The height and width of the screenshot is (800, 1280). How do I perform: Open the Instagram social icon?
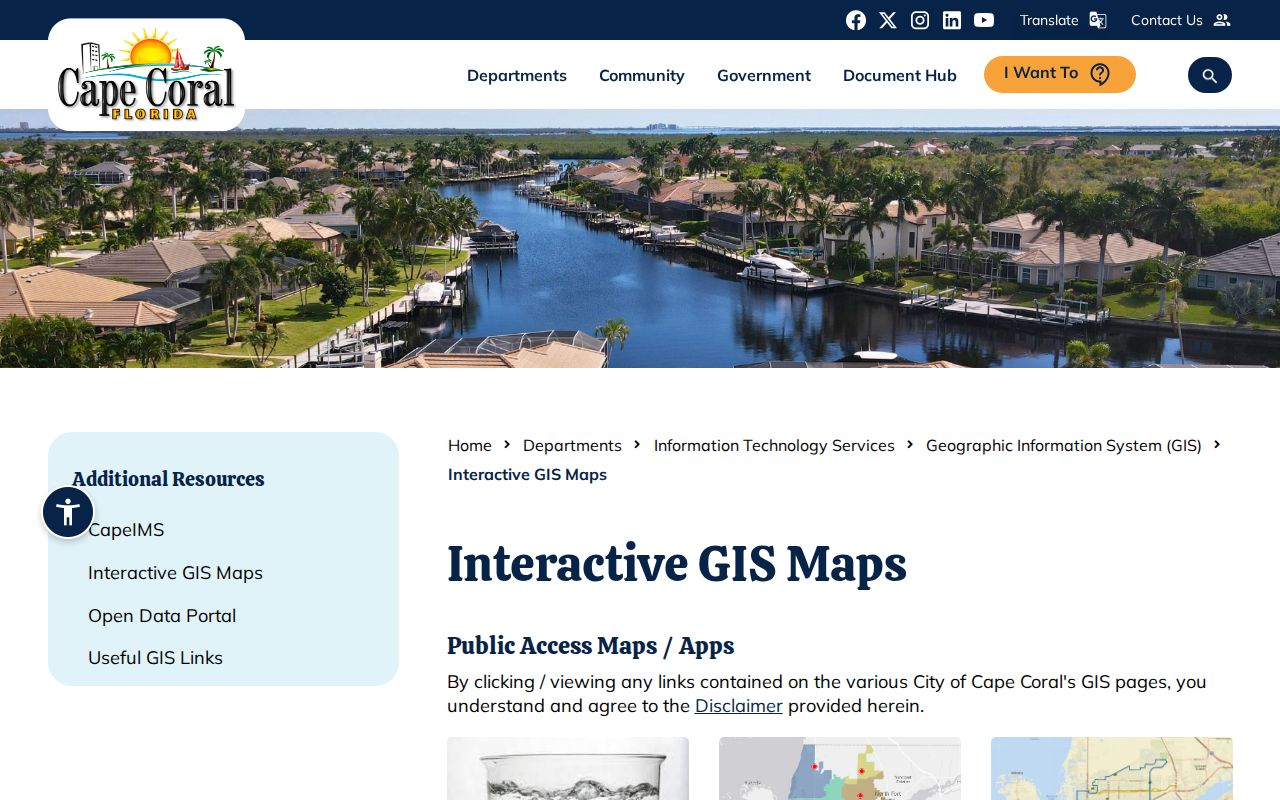920,20
